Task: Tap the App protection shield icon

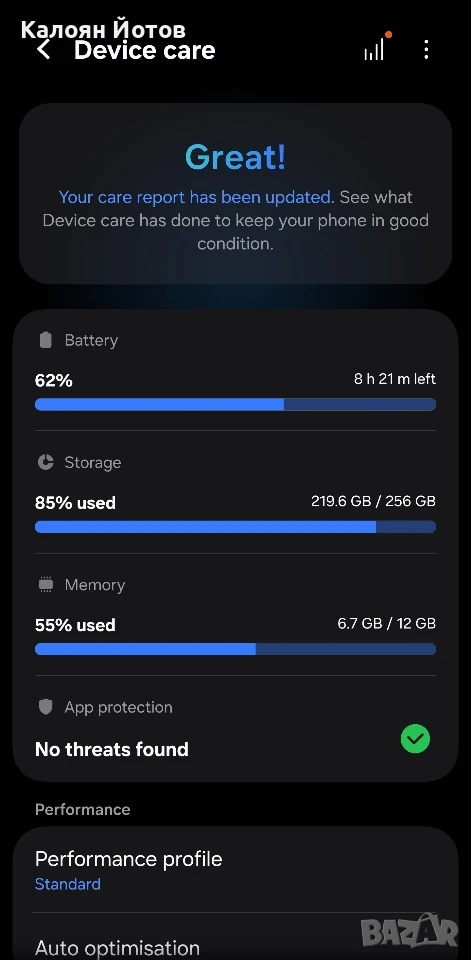Action: [x=45, y=707]
